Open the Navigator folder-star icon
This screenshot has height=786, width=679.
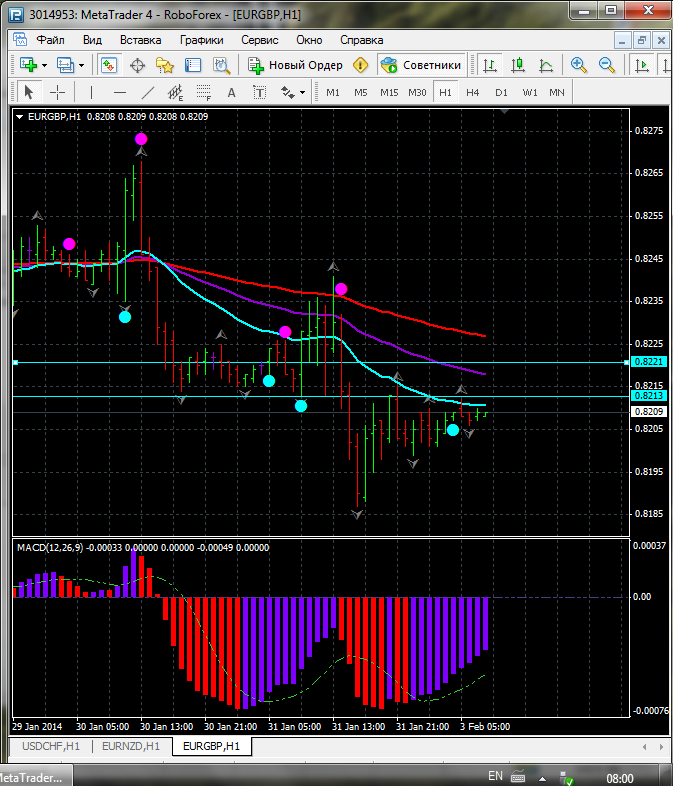click(165, 65)
